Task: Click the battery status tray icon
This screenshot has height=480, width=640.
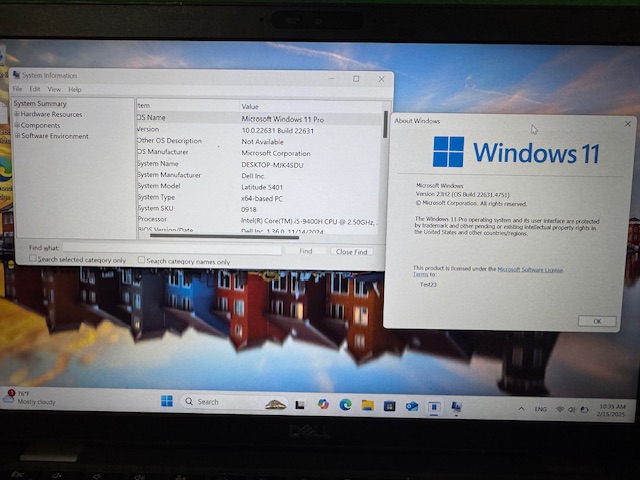Action: [584, 410]
